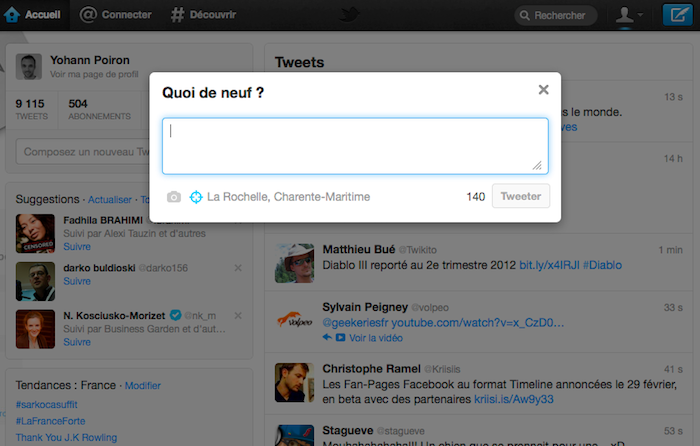Viewport: 700px width, 446px height.
Task: Follow darko buldioski via Suivre
Action: (77, 281)
